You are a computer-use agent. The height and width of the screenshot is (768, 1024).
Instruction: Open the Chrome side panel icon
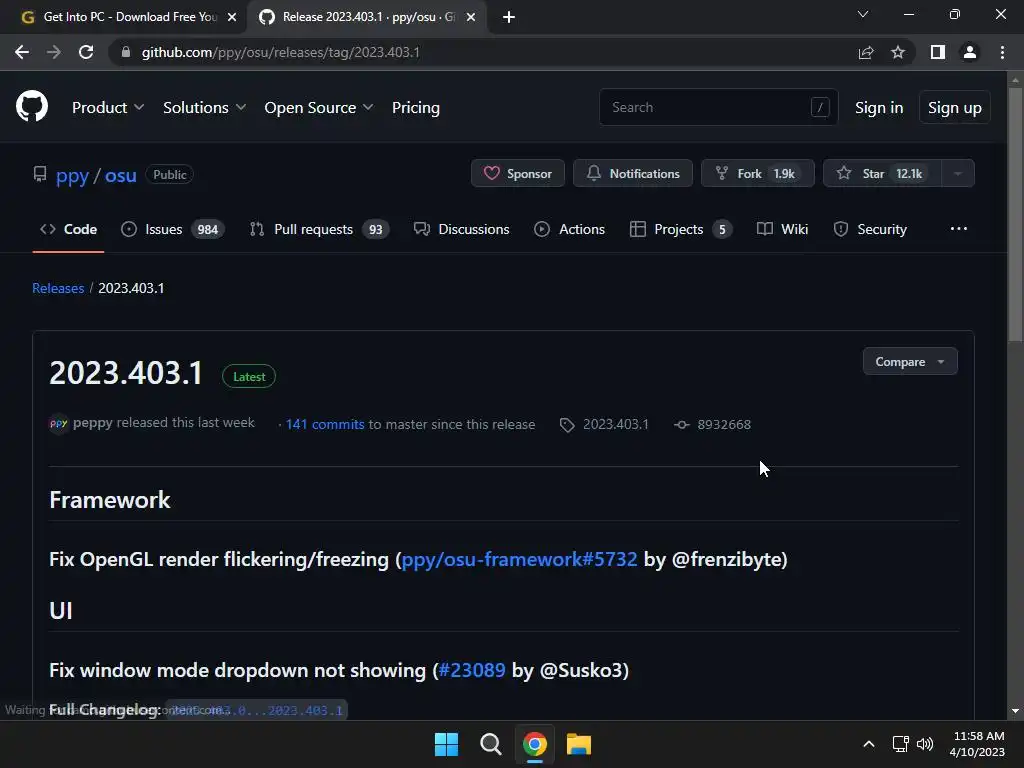click(938, 52)
